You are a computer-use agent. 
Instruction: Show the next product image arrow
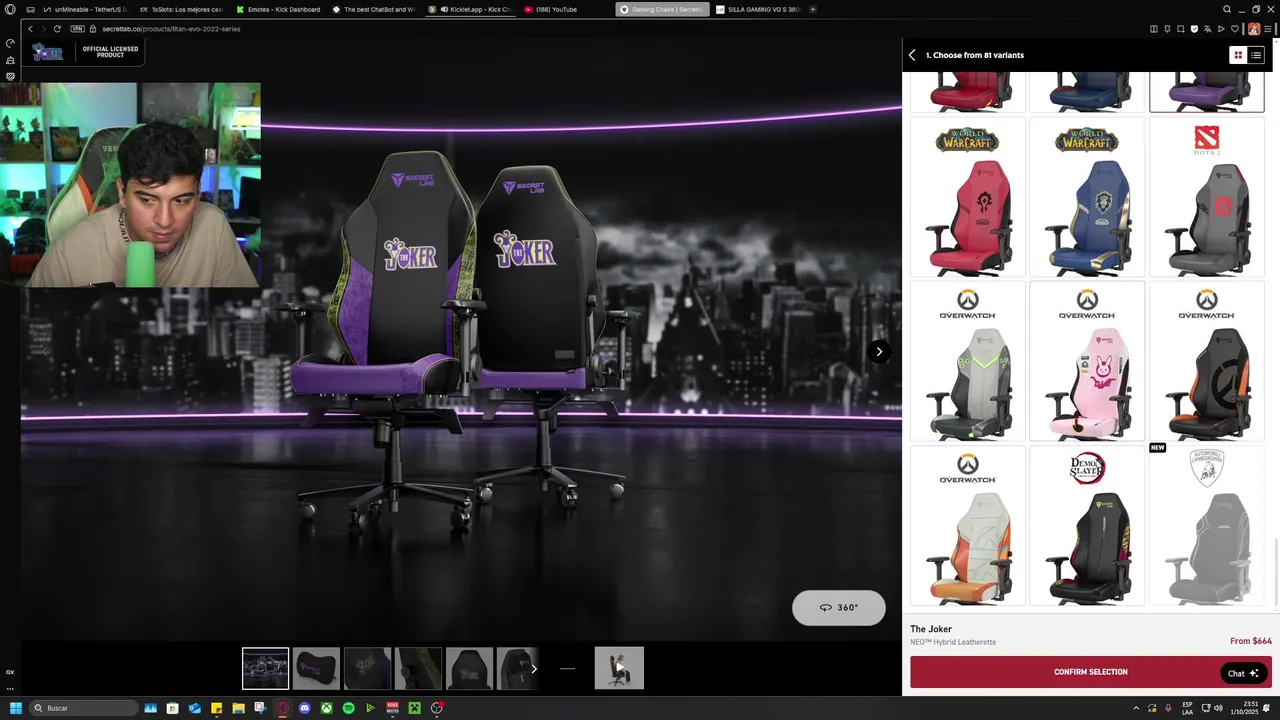[x=879, y=351]
